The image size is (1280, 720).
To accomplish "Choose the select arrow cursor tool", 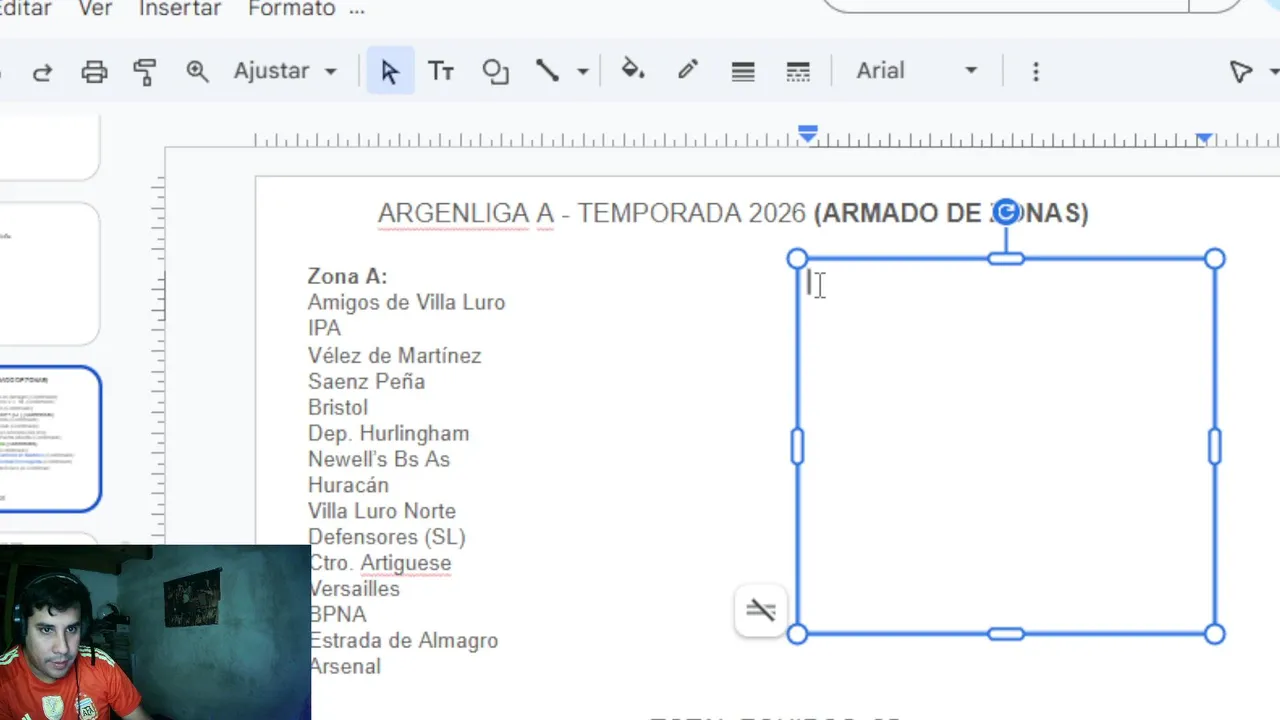I will pos(390,71).
